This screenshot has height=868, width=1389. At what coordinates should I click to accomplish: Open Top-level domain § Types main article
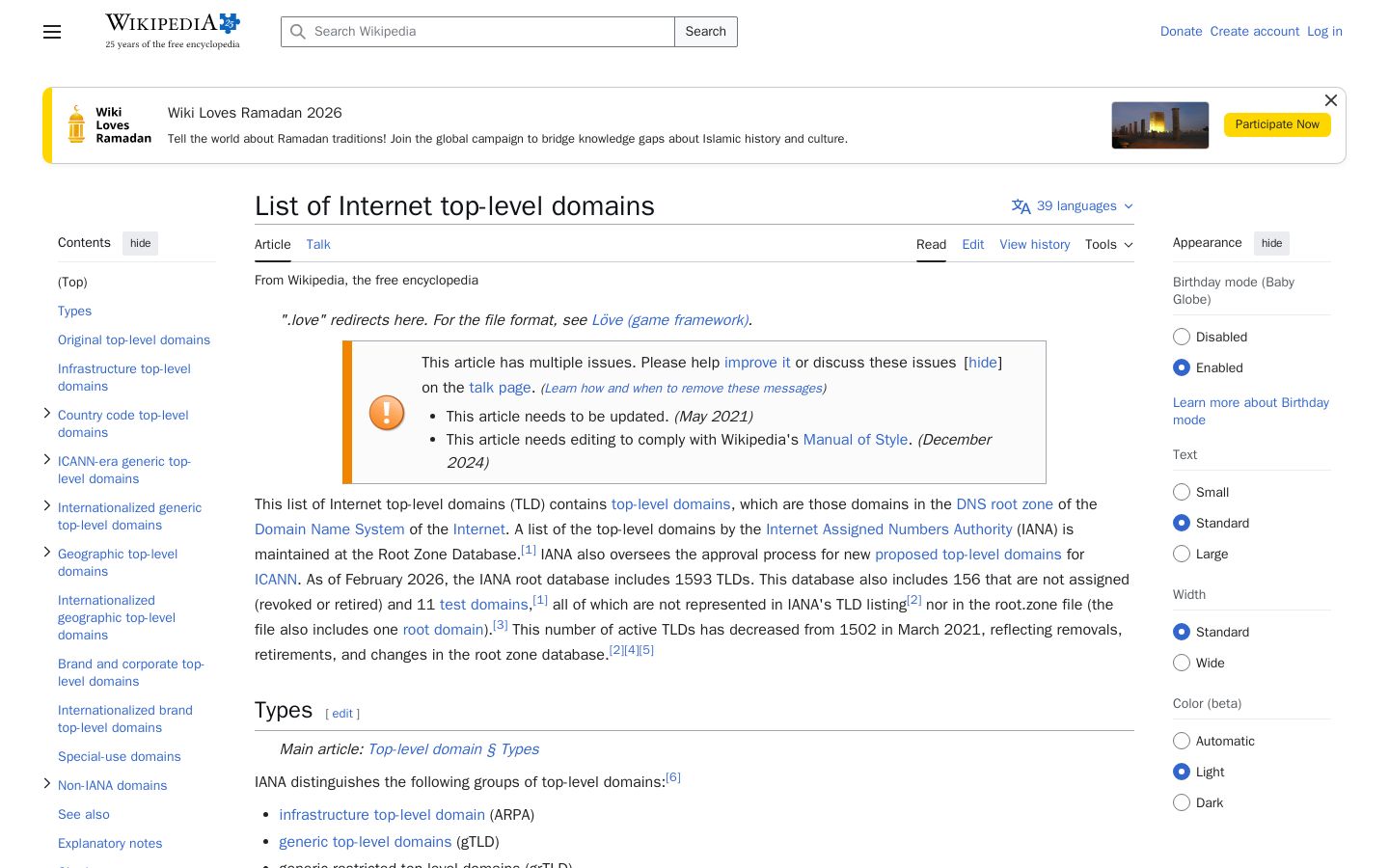click(453, 749)
